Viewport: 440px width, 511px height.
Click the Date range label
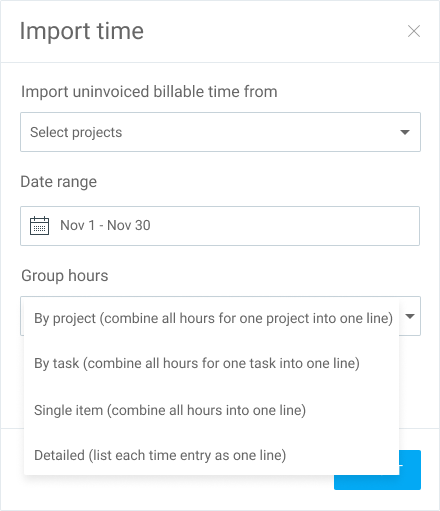pyautogui.click(x=59, y=182)
